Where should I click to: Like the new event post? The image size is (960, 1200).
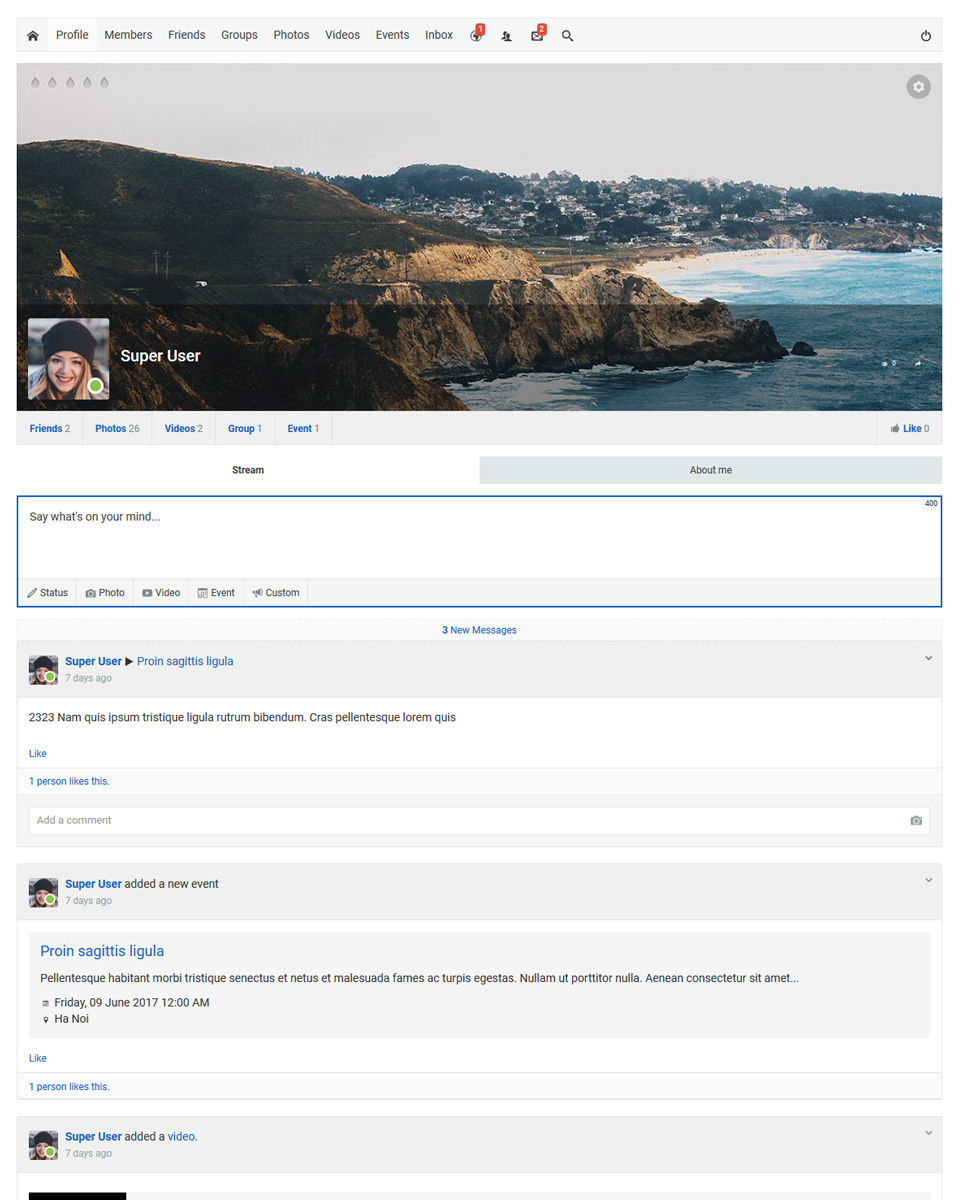[38, 1059]
